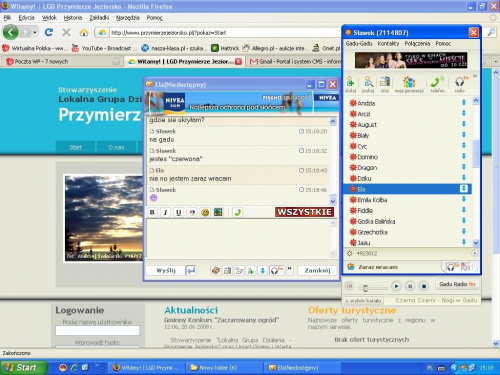The image size is (500, 375).
Task: Open the Kontakty menu
Action: click(388, 44)
